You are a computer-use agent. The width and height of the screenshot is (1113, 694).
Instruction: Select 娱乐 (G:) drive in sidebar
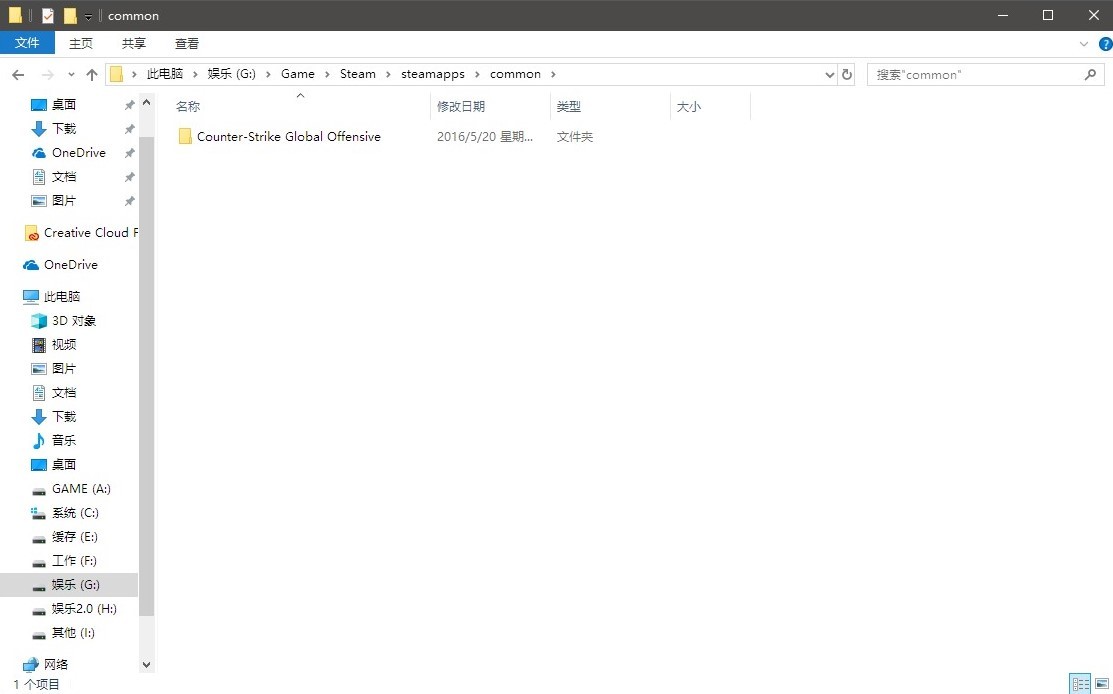69,585
